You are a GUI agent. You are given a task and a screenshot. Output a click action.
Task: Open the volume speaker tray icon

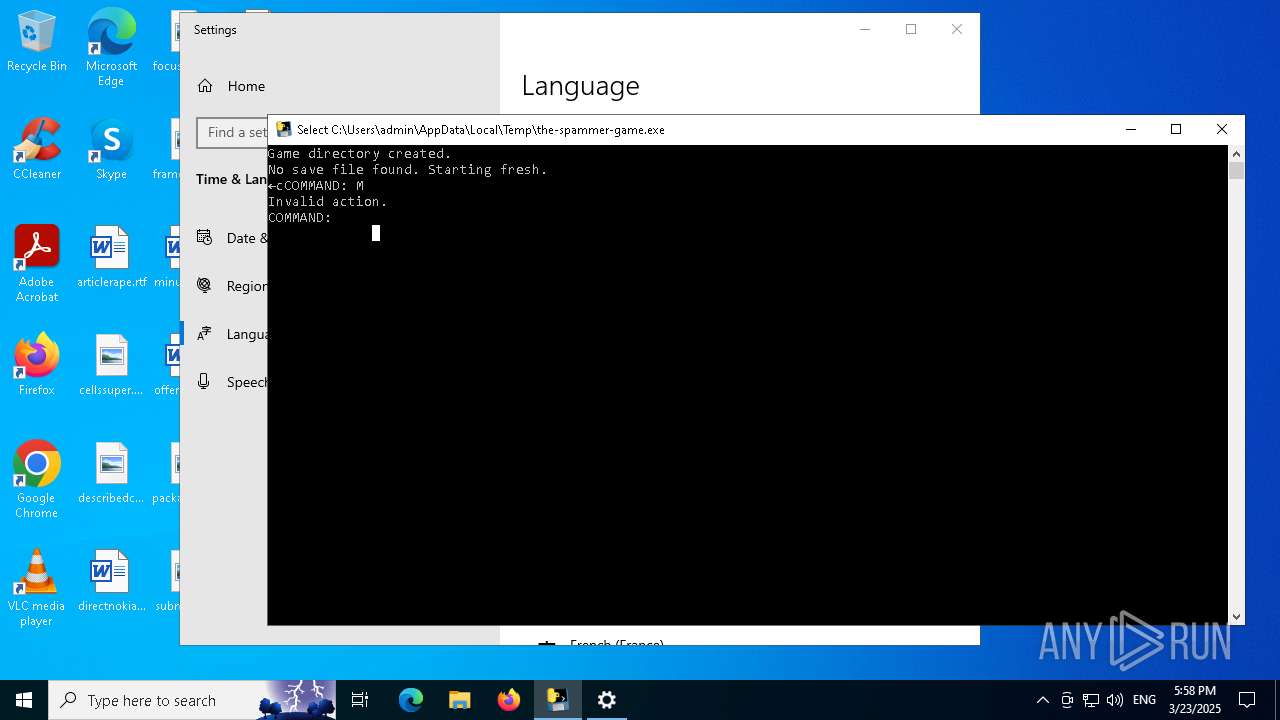tap(1115, 700)
